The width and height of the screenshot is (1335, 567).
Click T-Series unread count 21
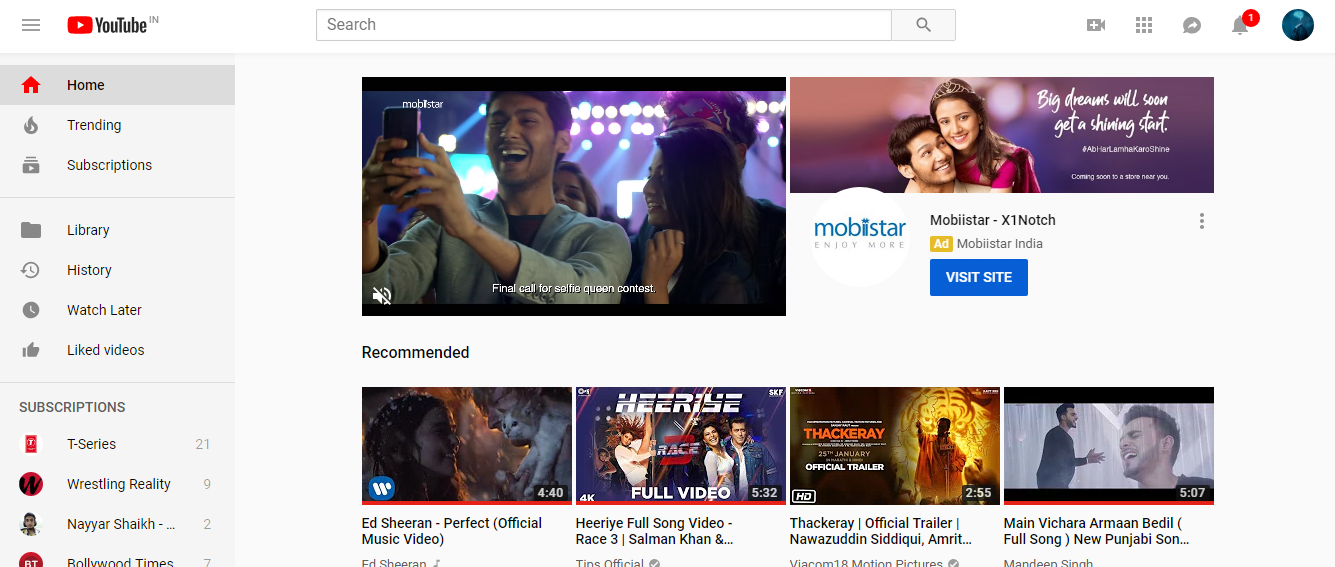(x=203, y=444)
